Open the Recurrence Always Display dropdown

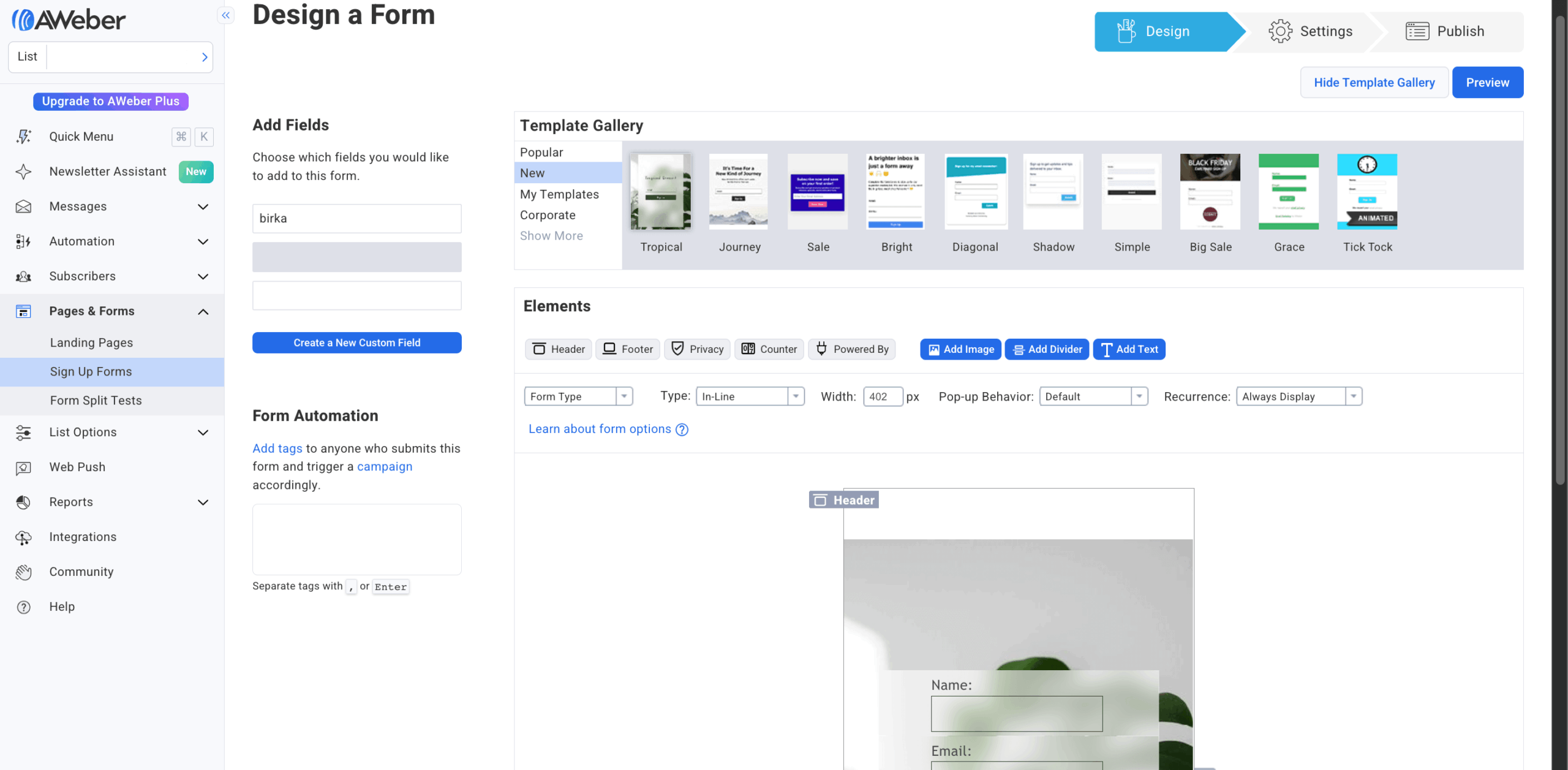(1299, 396)
